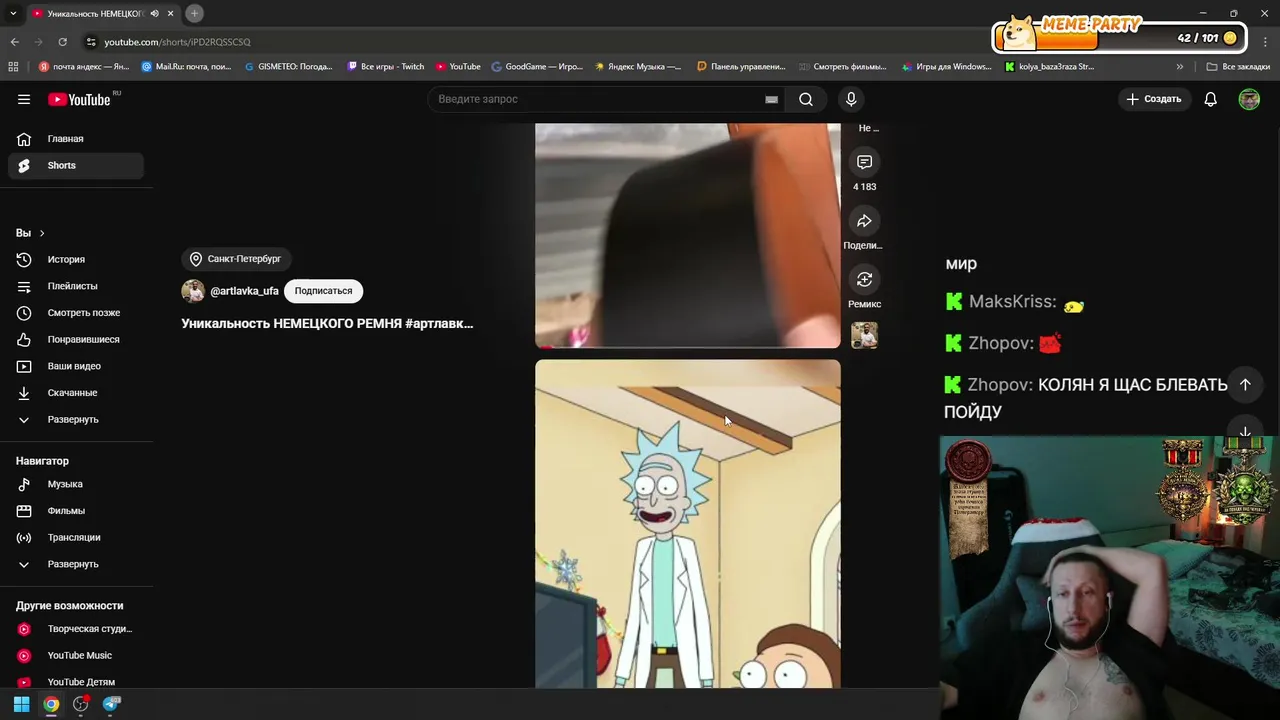The height and width of the screenshot is (720, 1280).
Task: Go to previous Short with up arrow
Action: pos(1245,385)
